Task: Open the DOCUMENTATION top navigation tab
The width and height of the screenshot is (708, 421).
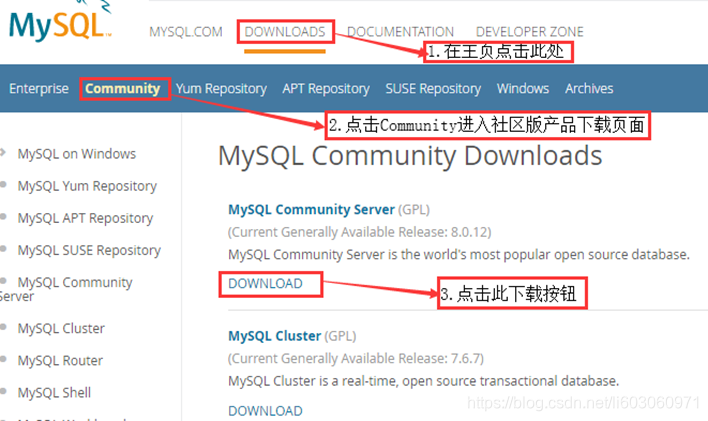Action: pyautogui.click(x=400, y=32)
